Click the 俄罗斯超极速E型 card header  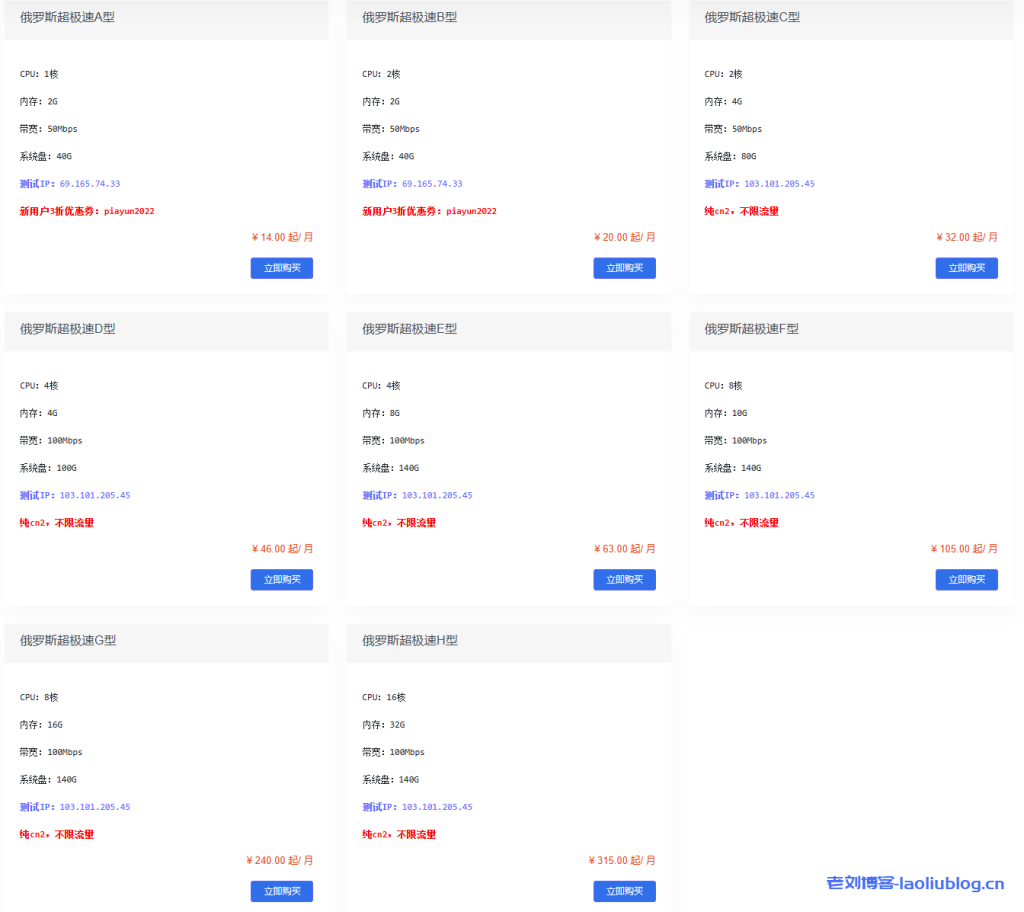(410, 329)
